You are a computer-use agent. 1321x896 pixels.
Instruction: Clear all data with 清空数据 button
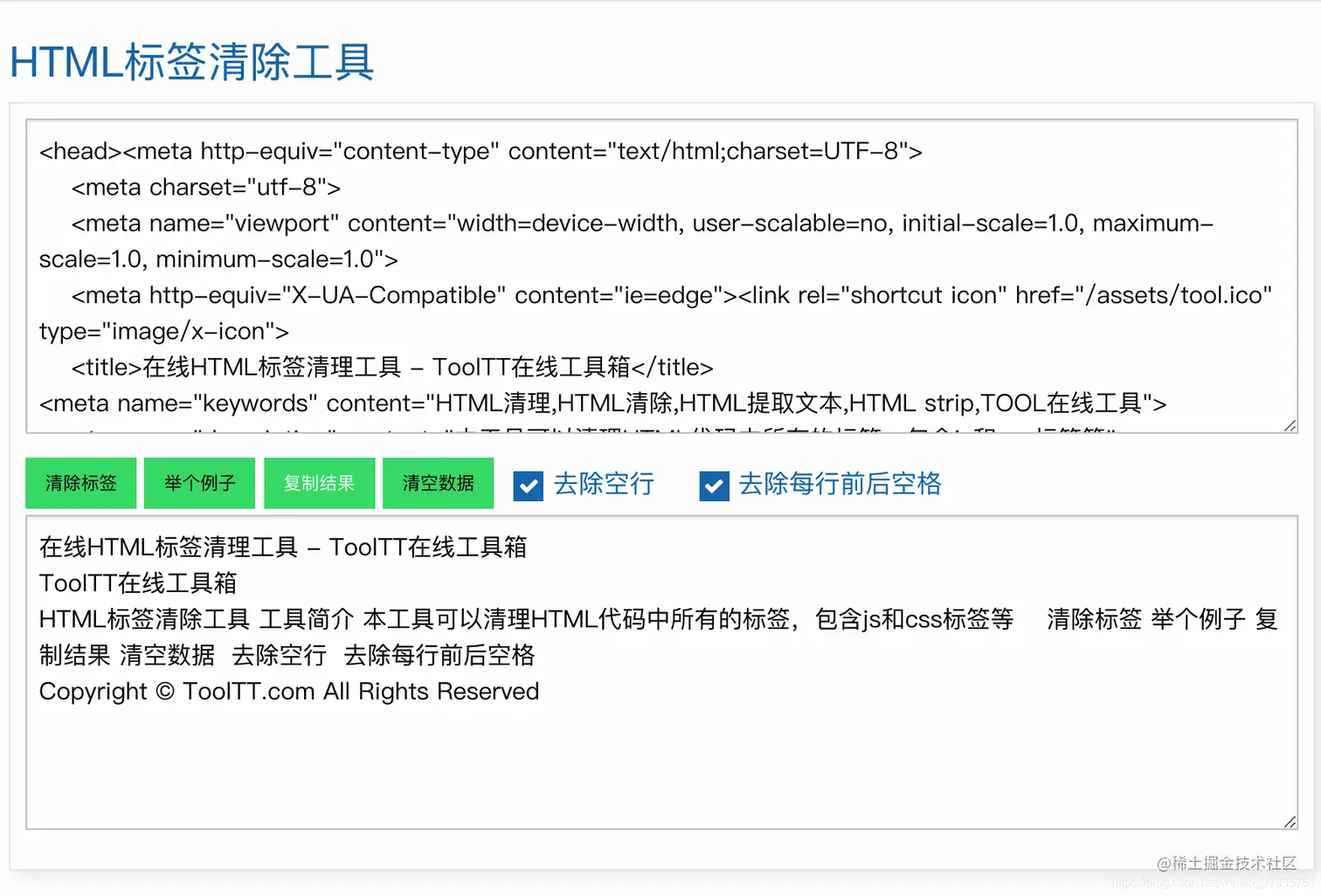click(438, 483)
